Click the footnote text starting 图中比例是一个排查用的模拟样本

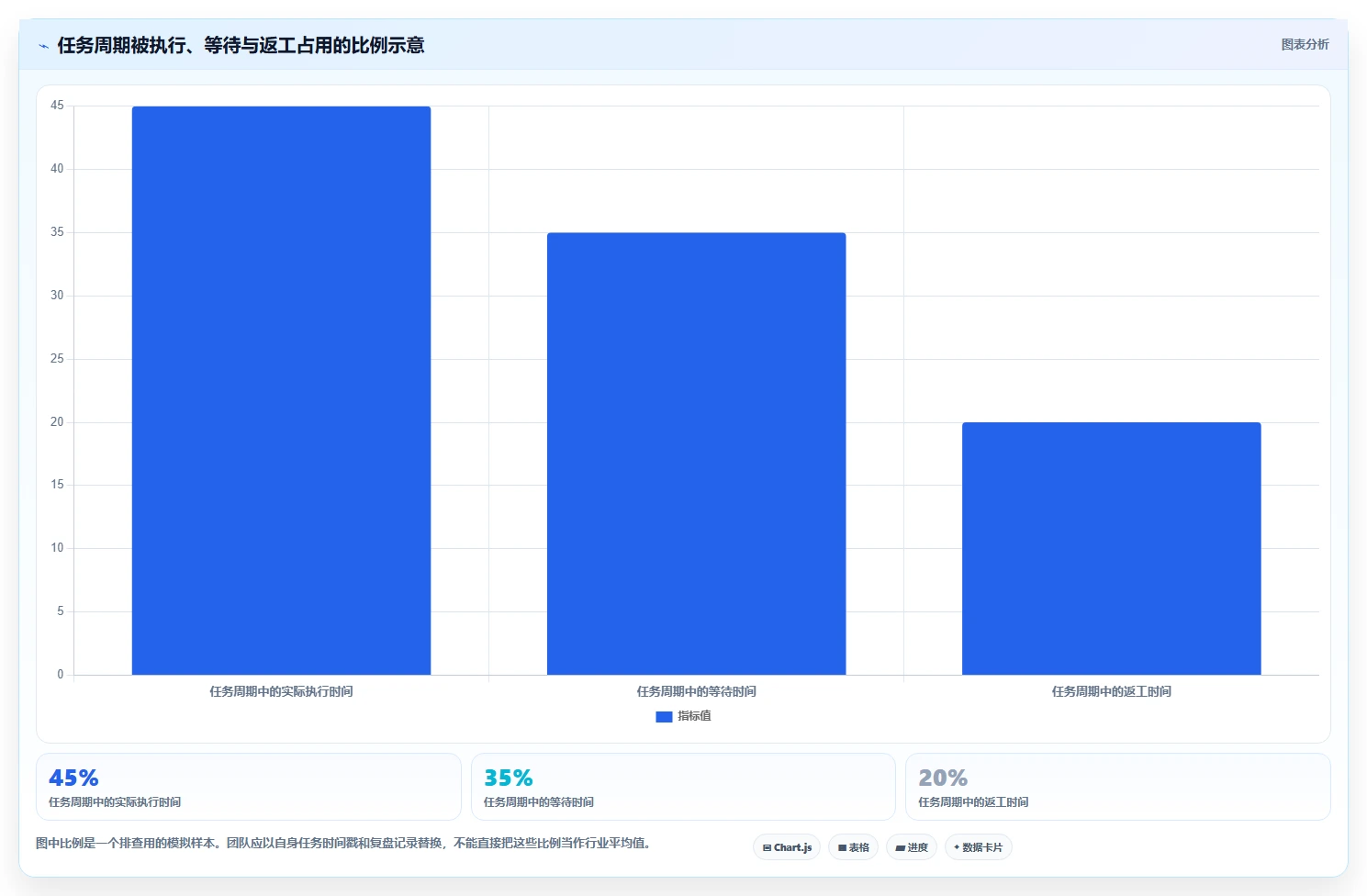coord(343,843)
